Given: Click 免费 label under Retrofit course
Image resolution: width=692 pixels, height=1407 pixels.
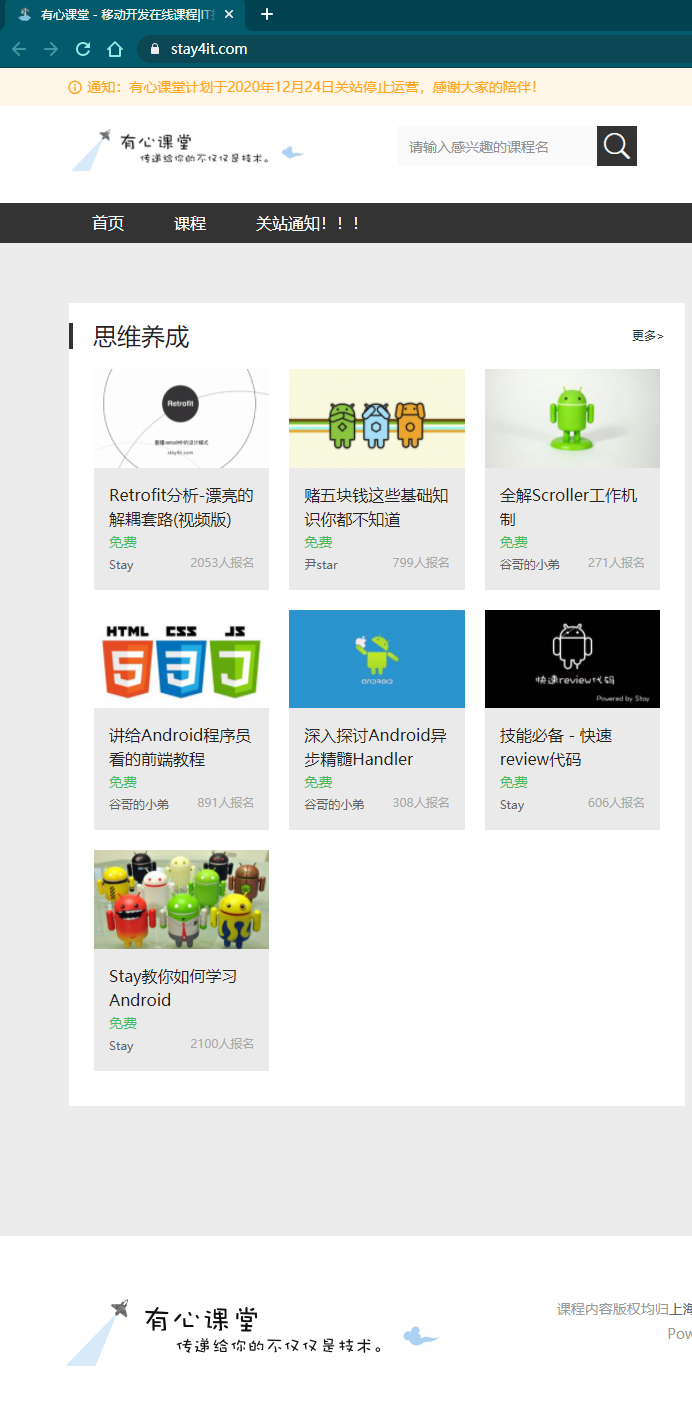Looking at the screenshot, I should click(123, 542).
